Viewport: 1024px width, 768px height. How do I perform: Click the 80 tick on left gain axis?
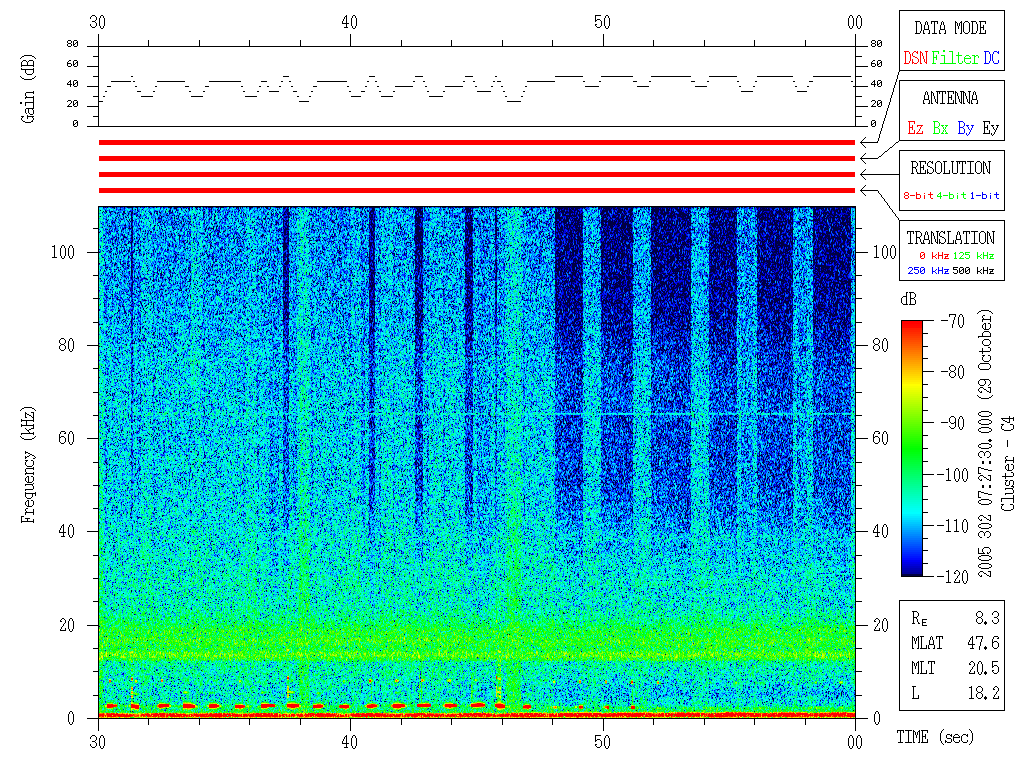(x=72, y=44)
